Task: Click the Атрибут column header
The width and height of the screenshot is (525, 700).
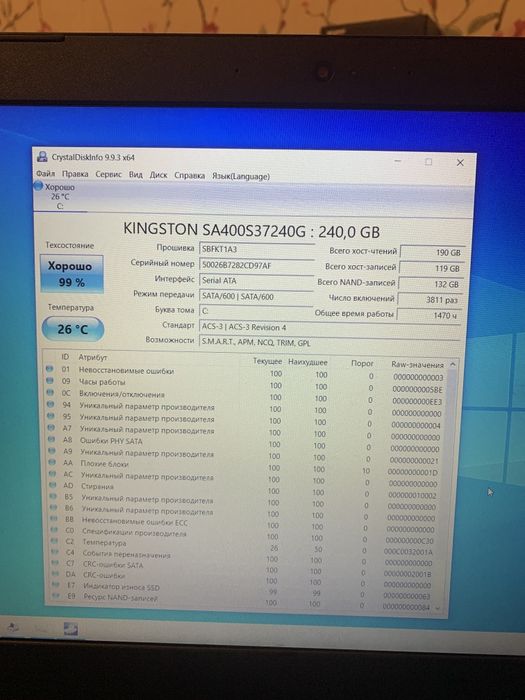Action: (93, 357)
